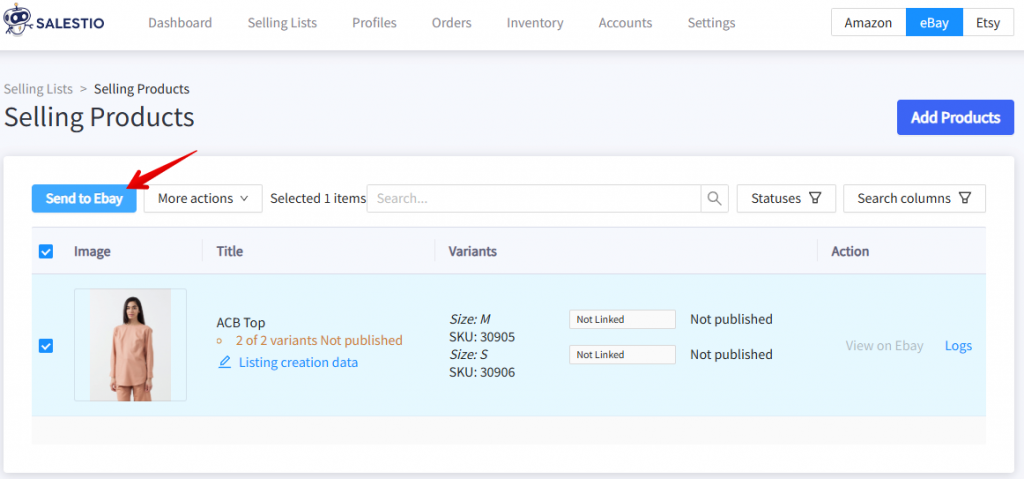Click the ACB Top product thumbnail
Image resolution: width=1024 pixels, height=479 pixels.
(130, 345)
